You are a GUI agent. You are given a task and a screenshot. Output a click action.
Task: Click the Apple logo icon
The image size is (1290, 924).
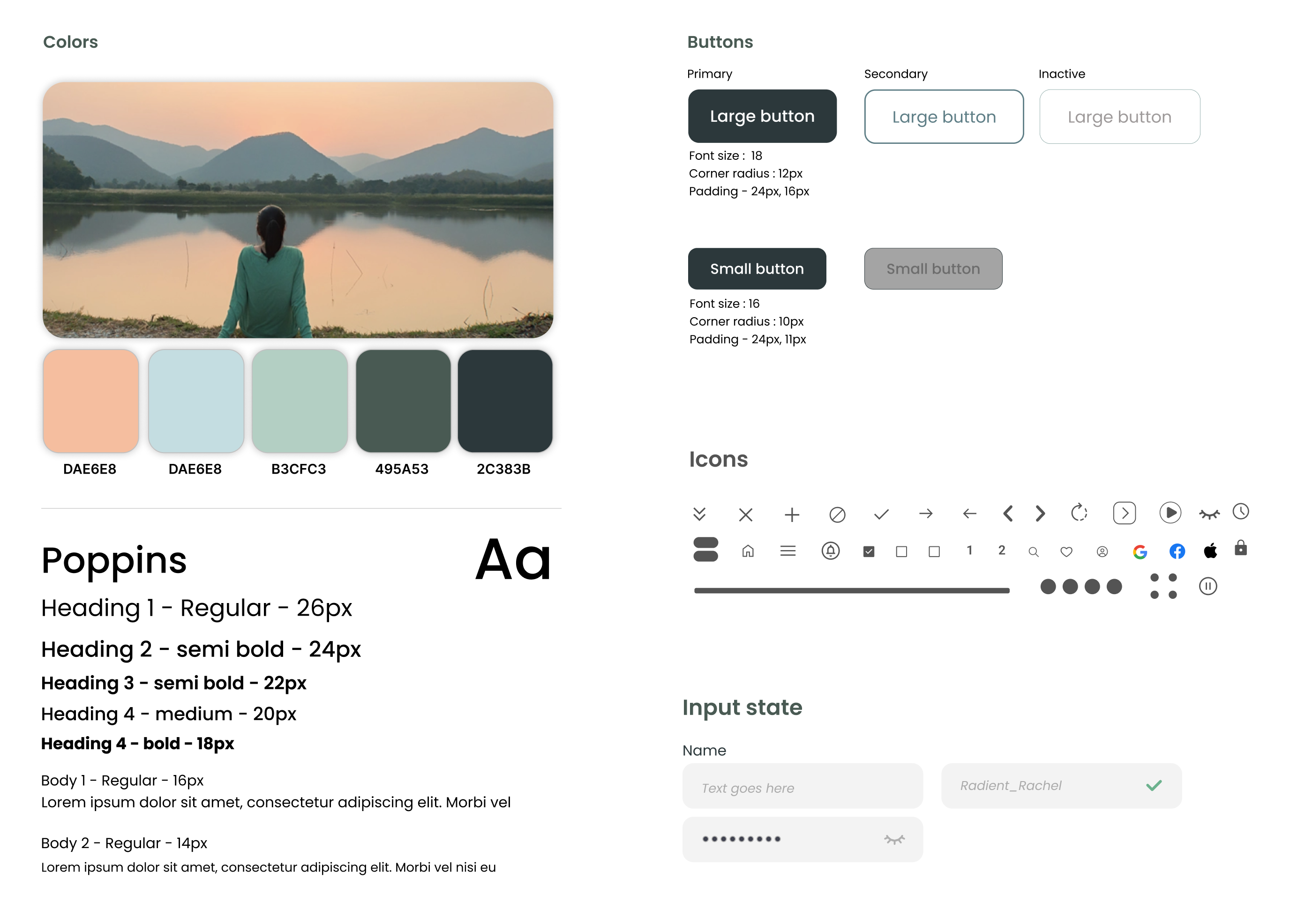(x=1210, y=551)
